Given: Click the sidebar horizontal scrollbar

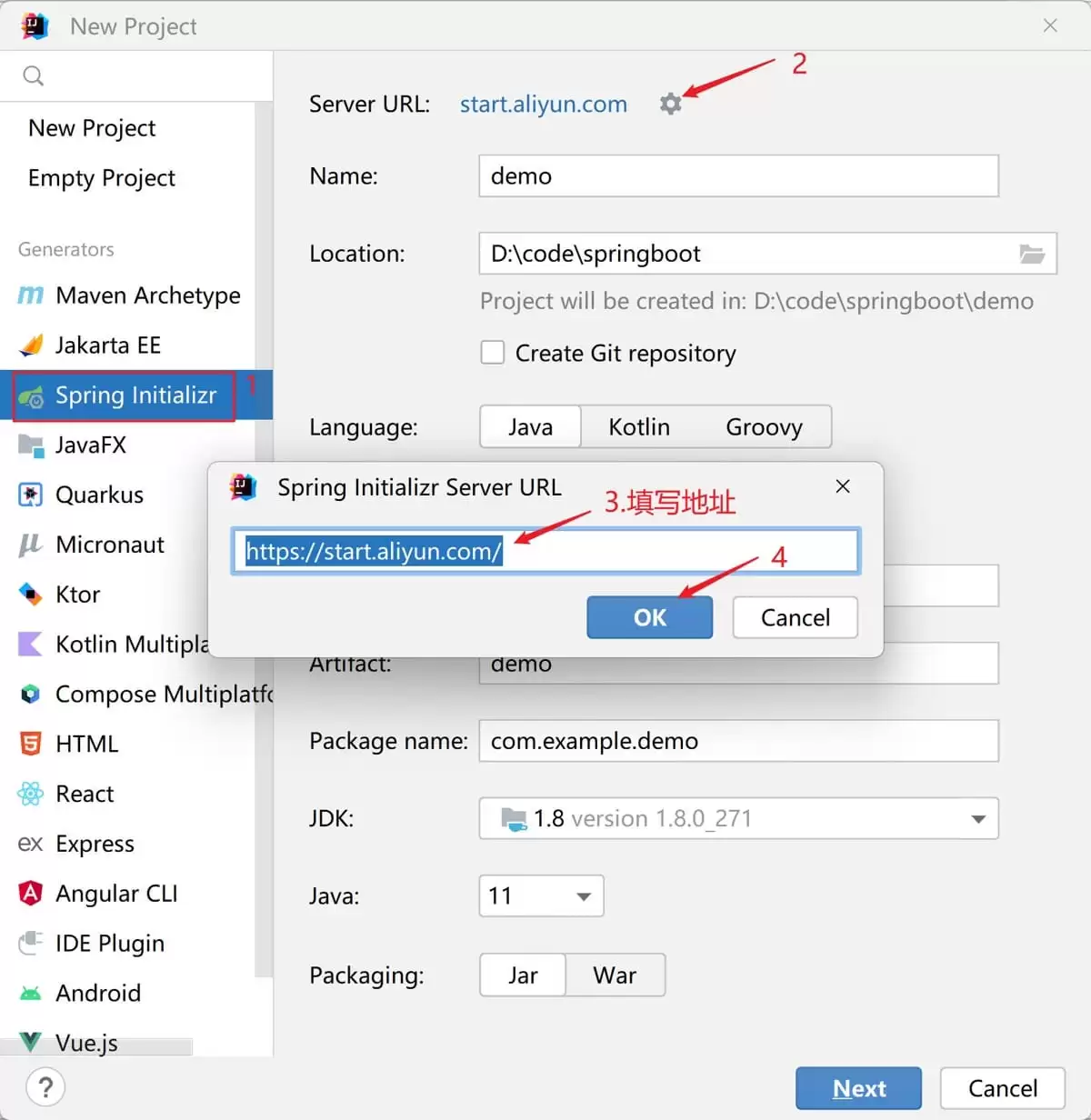Looking at the screenshot, I should tap(95, 1047).
